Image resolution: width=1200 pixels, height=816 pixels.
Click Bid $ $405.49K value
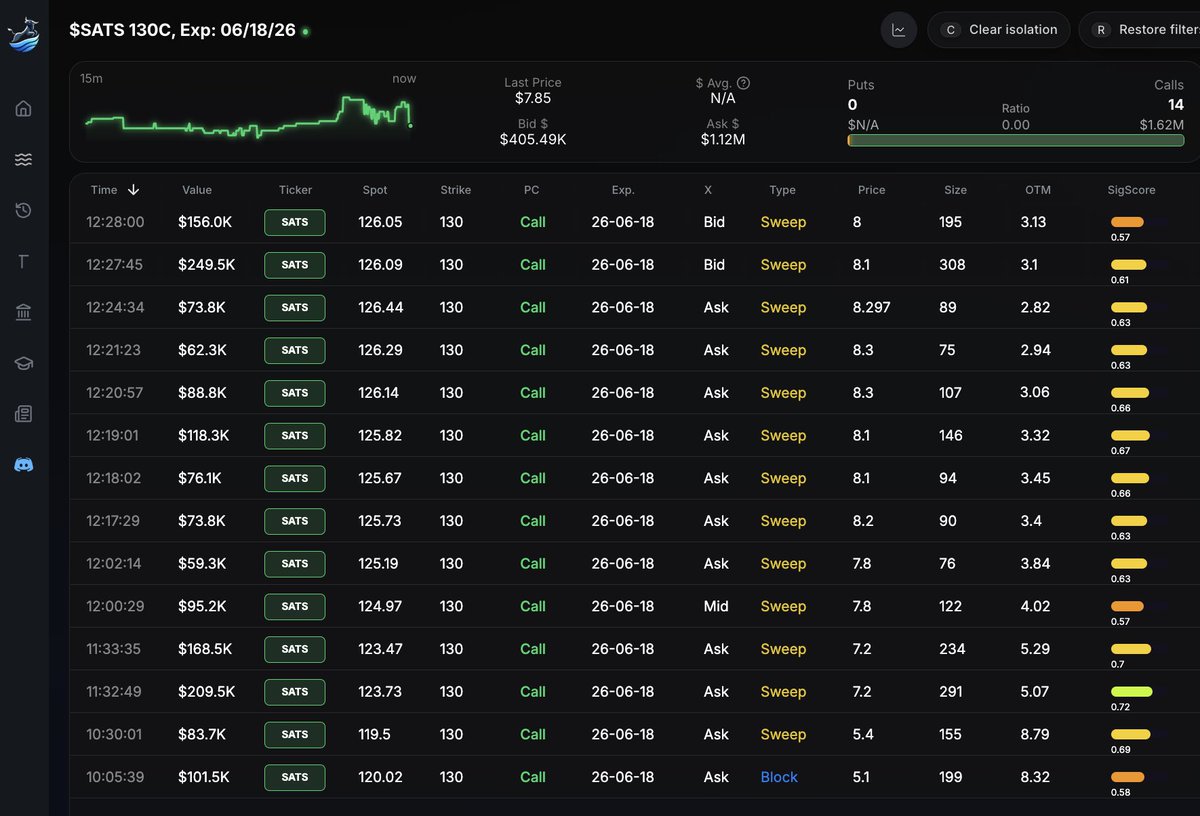[x=533, y=140]
